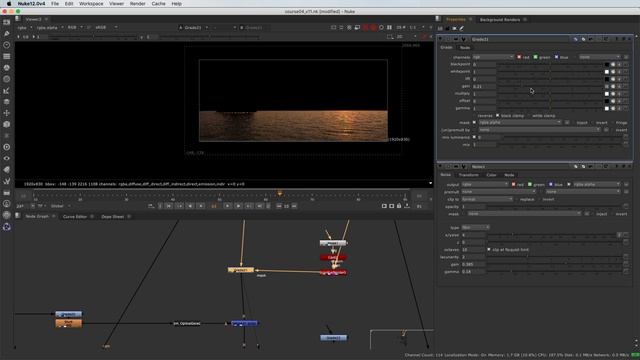
Task: Select the Node Graph tab
Action: coord(37,216)
